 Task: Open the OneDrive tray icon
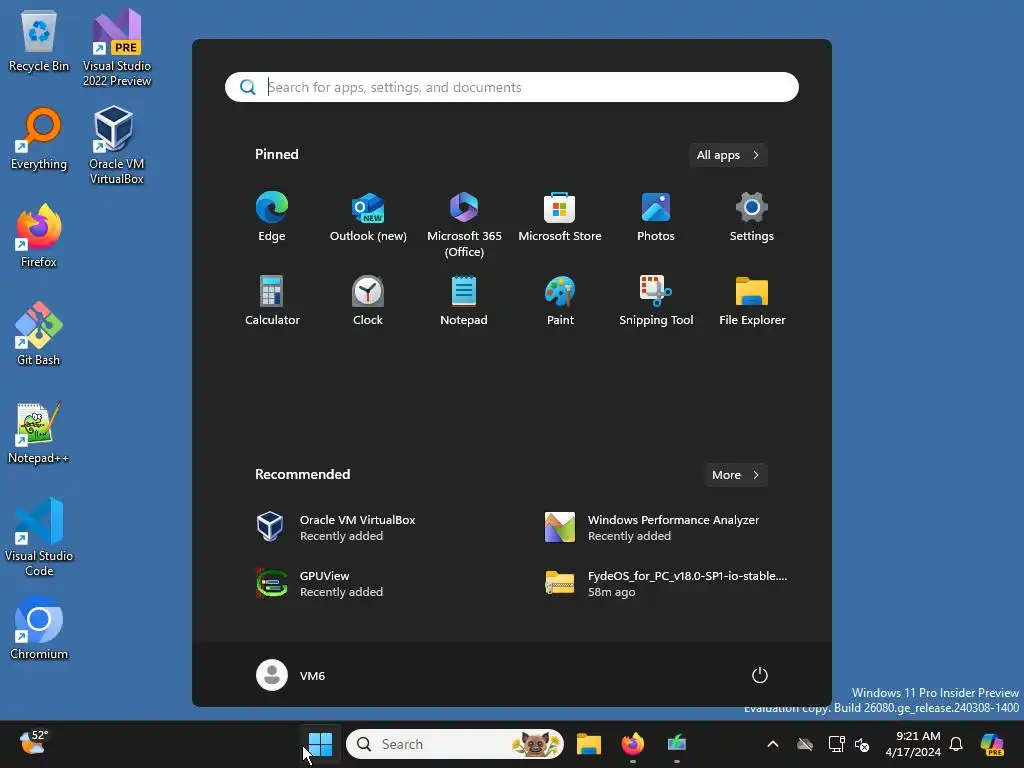[805, 744]
